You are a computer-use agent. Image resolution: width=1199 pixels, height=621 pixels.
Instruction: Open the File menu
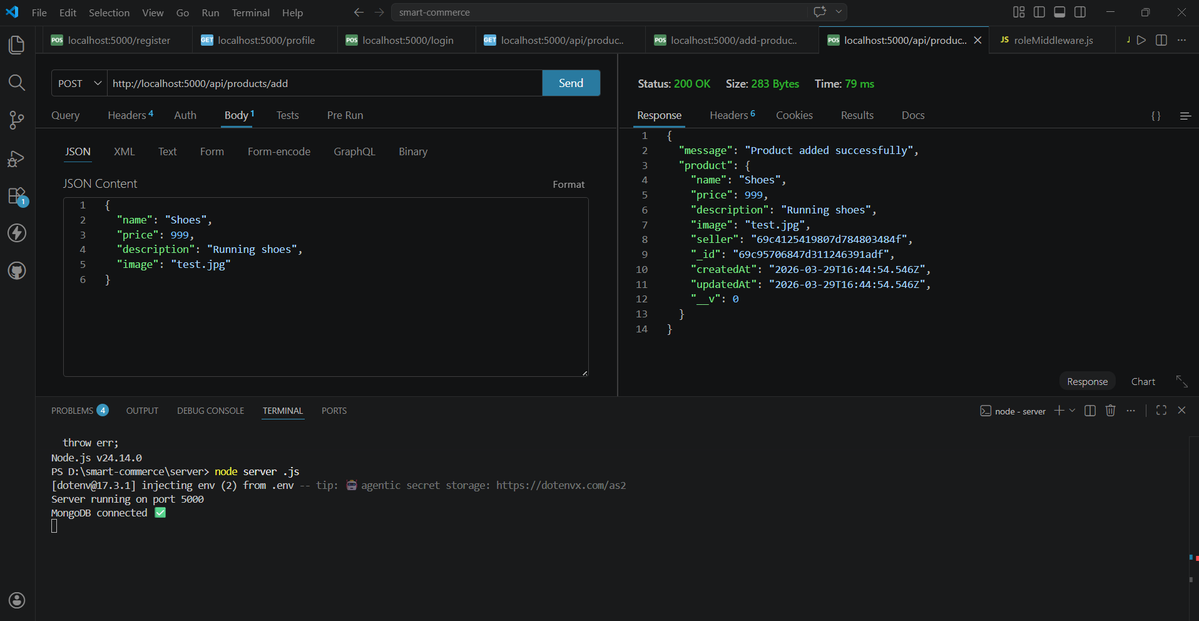tap(39, 13)
